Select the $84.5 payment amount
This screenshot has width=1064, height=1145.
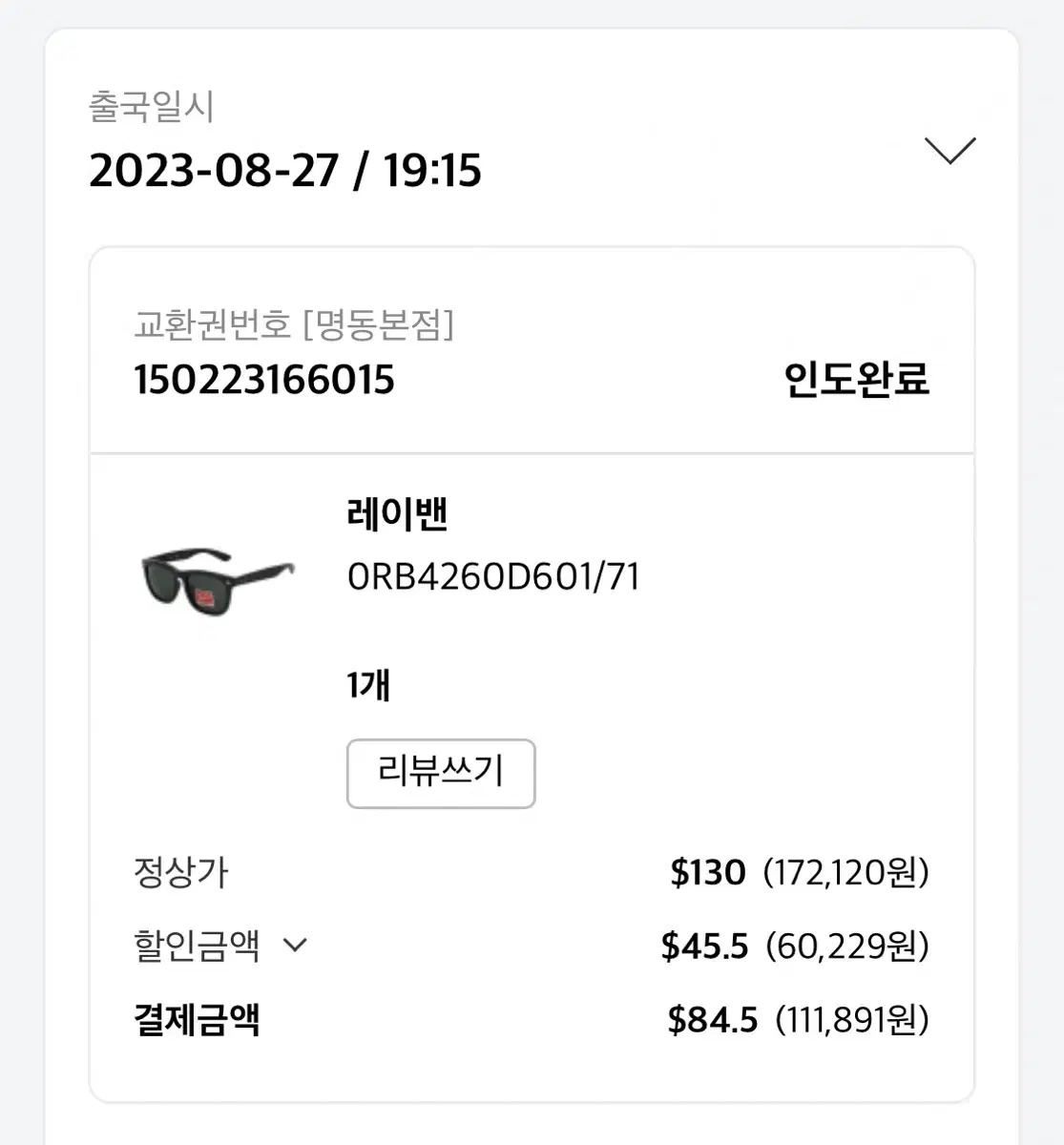pos(713,1020)
